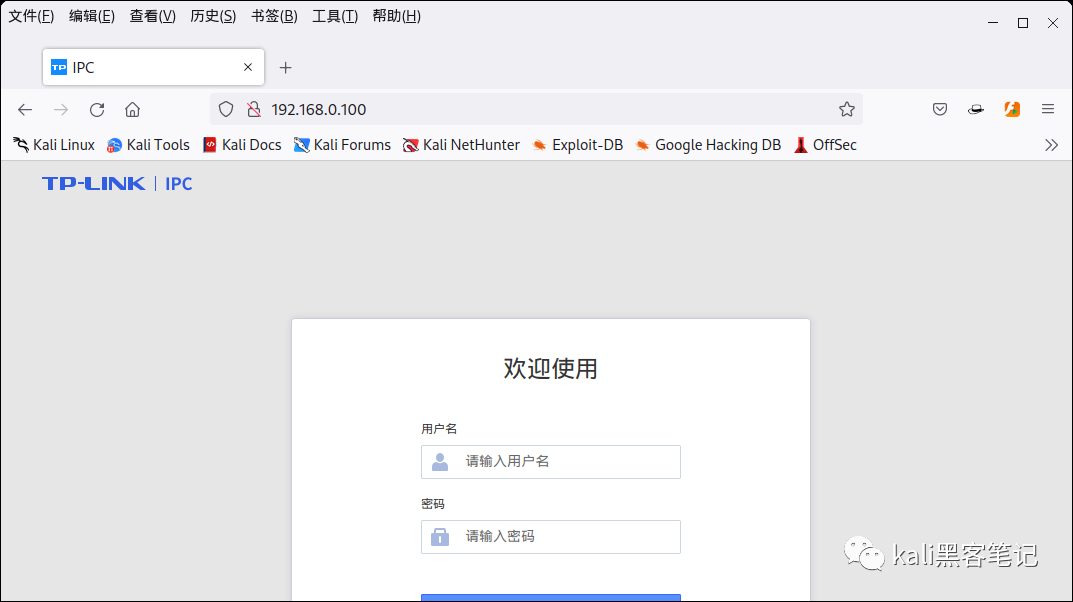Open Exploit-DB bookmark
The width and height of the screenshot is (1073, 602).
[x=578, y=145]
